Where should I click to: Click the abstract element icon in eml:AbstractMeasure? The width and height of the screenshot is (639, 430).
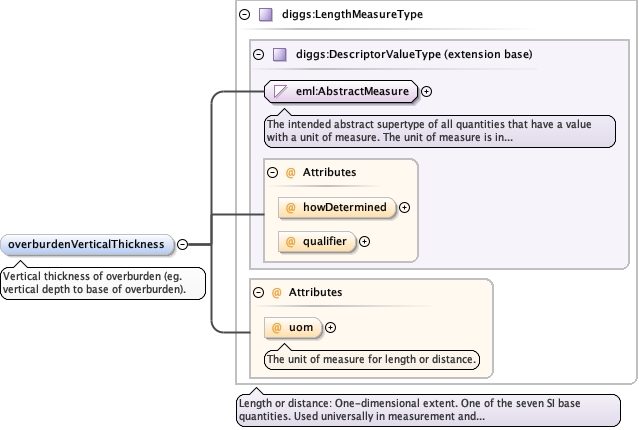pyautogui.click(x=281, y=92)
